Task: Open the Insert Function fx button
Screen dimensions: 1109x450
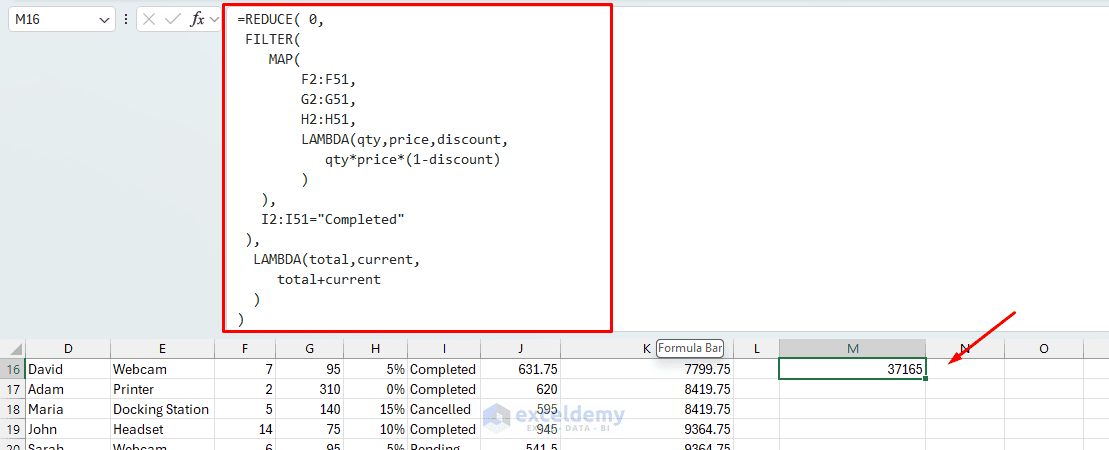Action: click(197, 20)
